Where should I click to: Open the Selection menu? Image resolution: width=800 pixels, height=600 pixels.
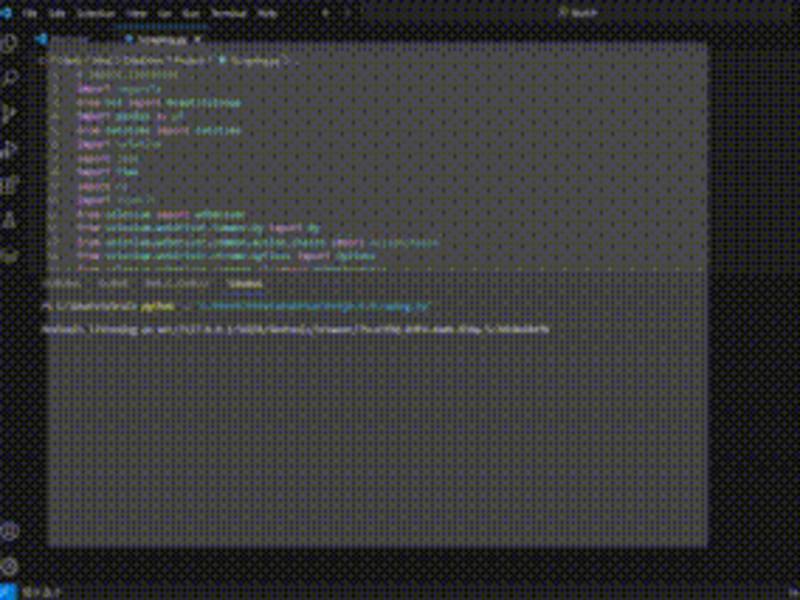coord(96,13)
